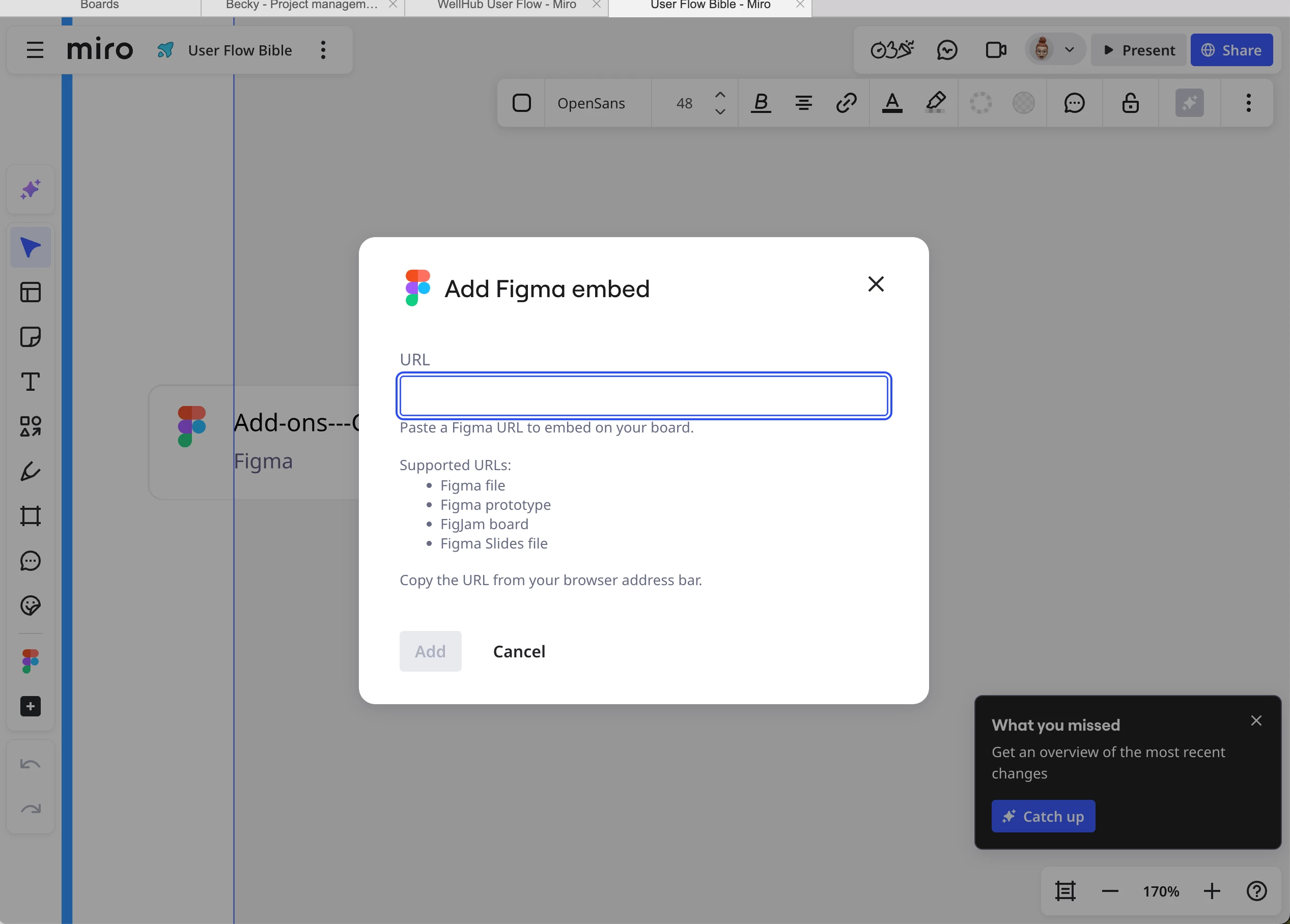
Task: Start a video call
Action: tap(996, 50)
